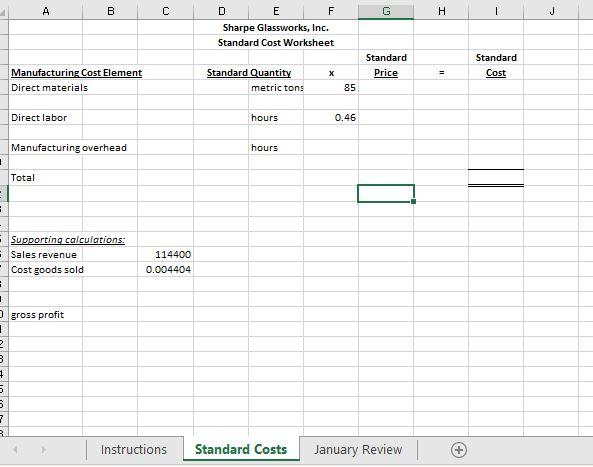This screenshot has height=467, width=593.
Task: Select column C header
Action: coord(166,11)
